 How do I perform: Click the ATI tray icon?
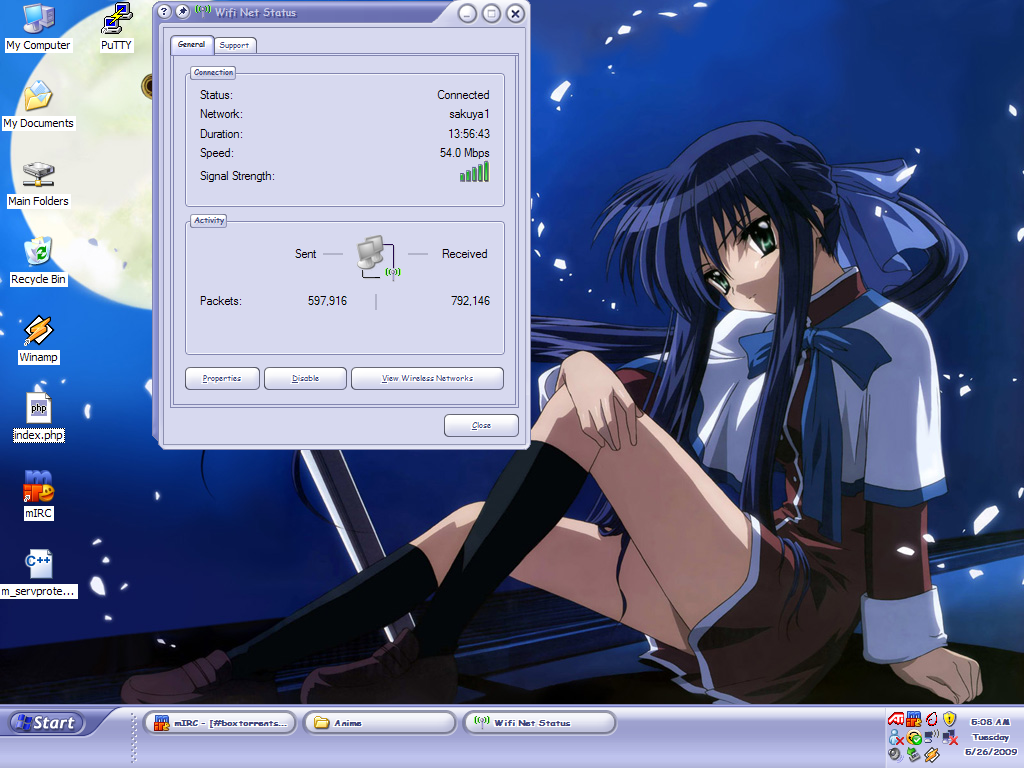[x=896, y=718]
